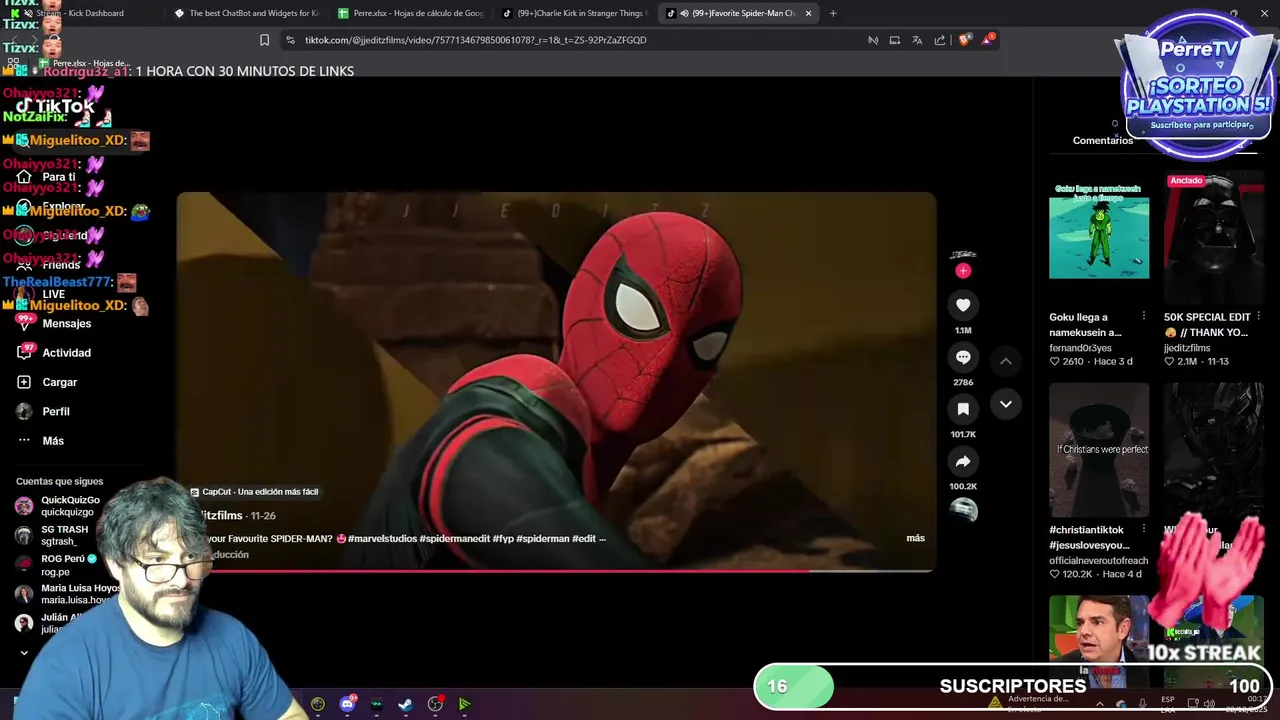Click the translate page icon
Screen dimensions: 1280x720
pyautogui.click(x=917, y=40)
